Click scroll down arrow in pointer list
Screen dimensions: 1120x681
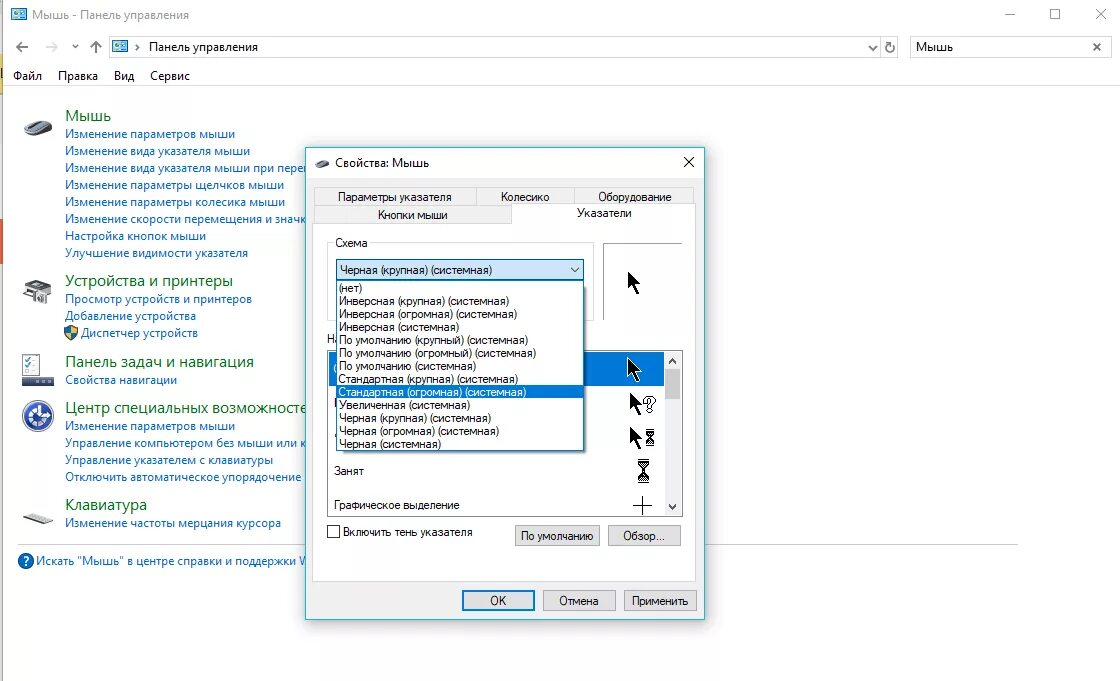click(672, 507)
